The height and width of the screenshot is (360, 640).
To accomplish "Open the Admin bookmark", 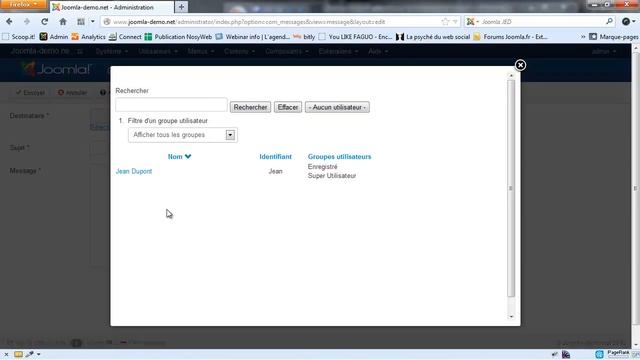I will (54, 37).
